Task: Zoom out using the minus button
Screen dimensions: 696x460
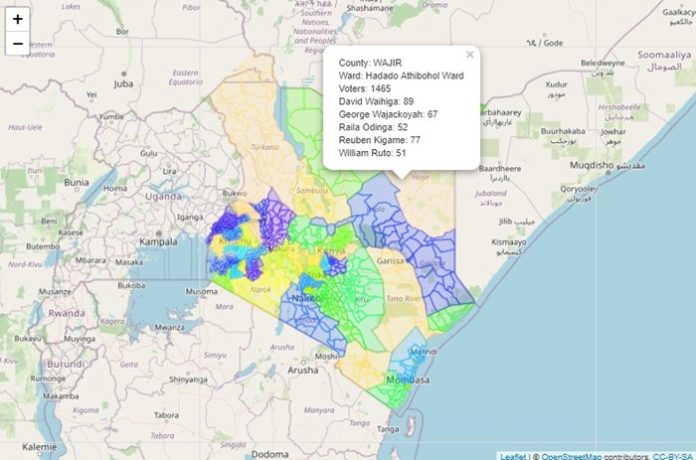Action: (x=18, y=44)
